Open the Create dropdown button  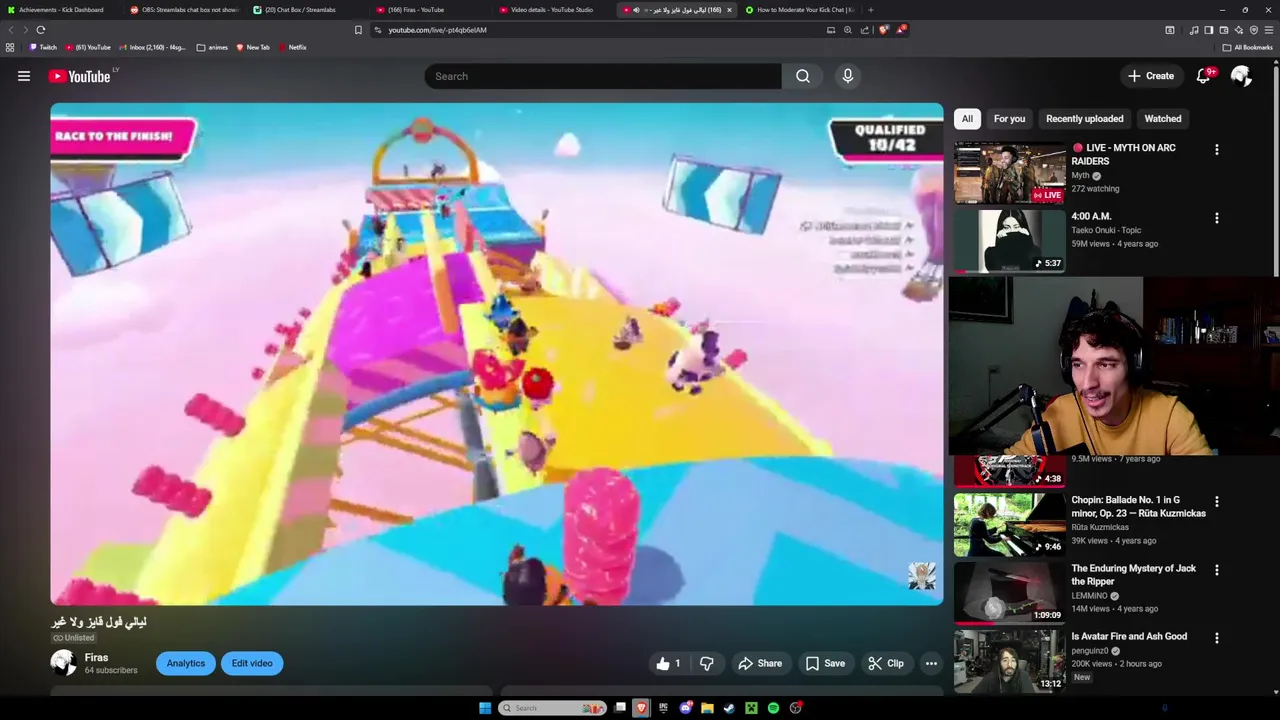tap(1151, 76)
